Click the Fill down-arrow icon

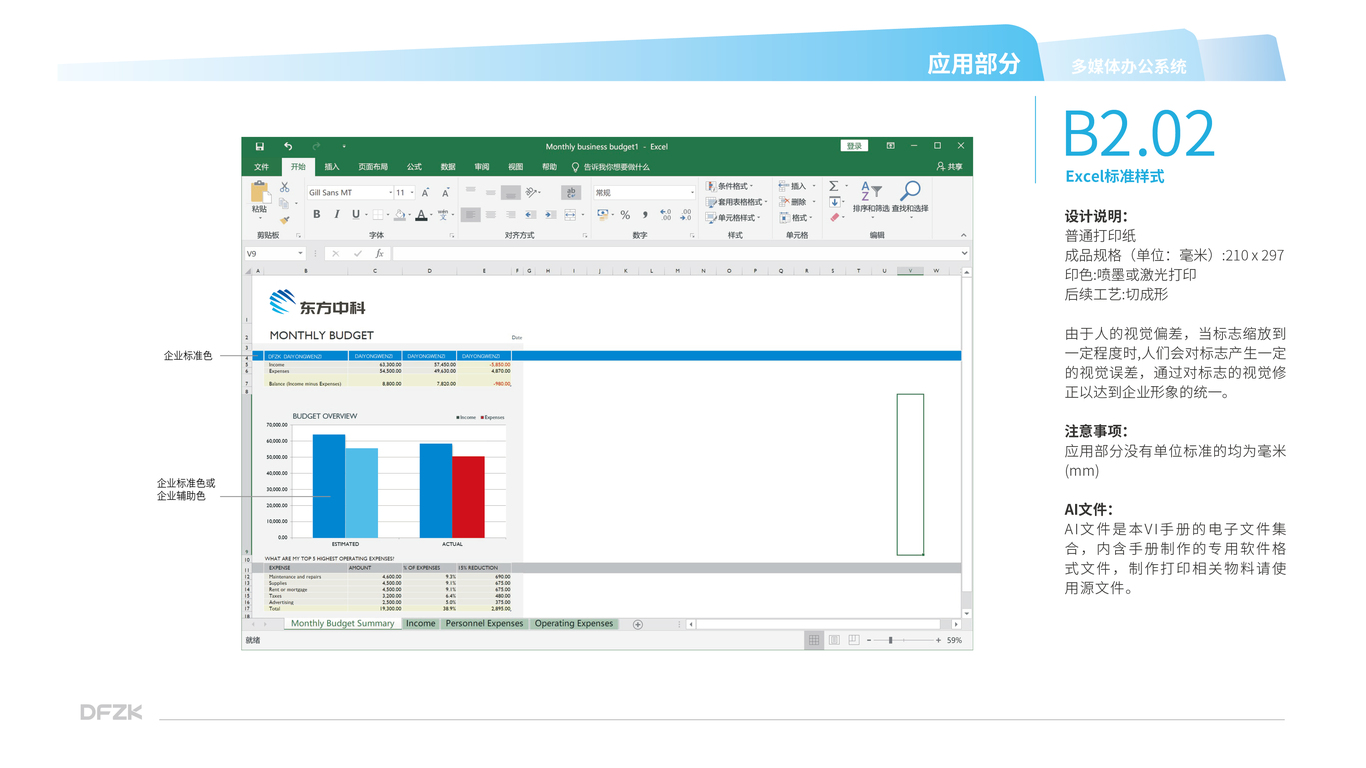[x=834, y=202]
